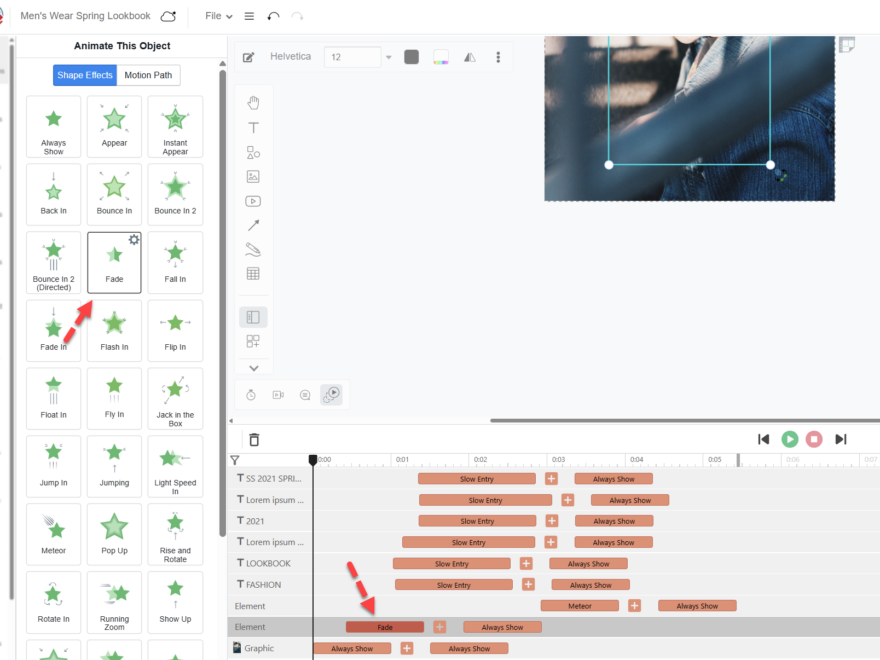The height and width of the screenshot is (660, 880).
Task: Open the Shapes tool in the sidebar
Action: click(x=253, y=151)
